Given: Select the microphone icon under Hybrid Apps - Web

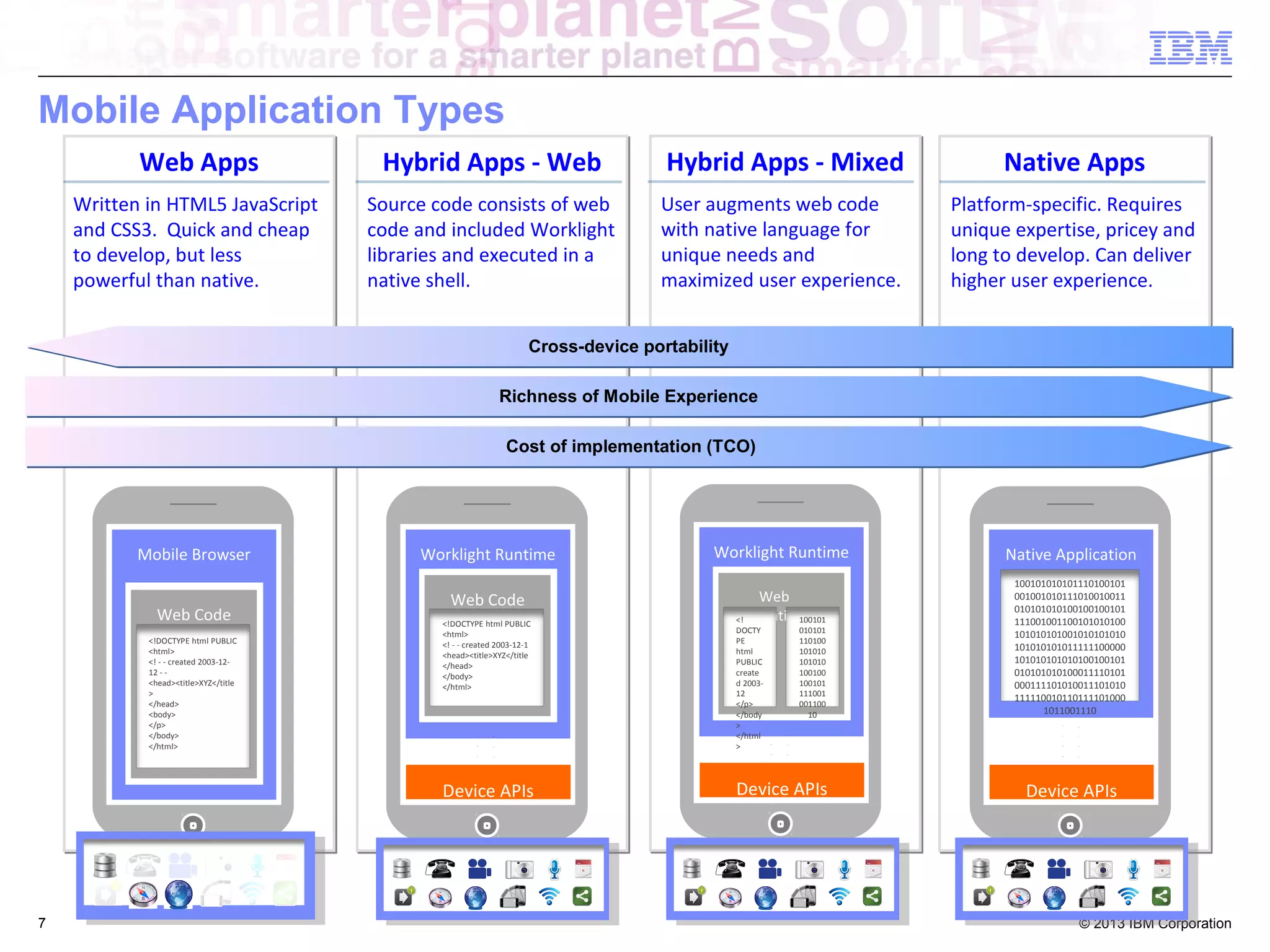Looking at the screenshot, I should pos(554,870).
